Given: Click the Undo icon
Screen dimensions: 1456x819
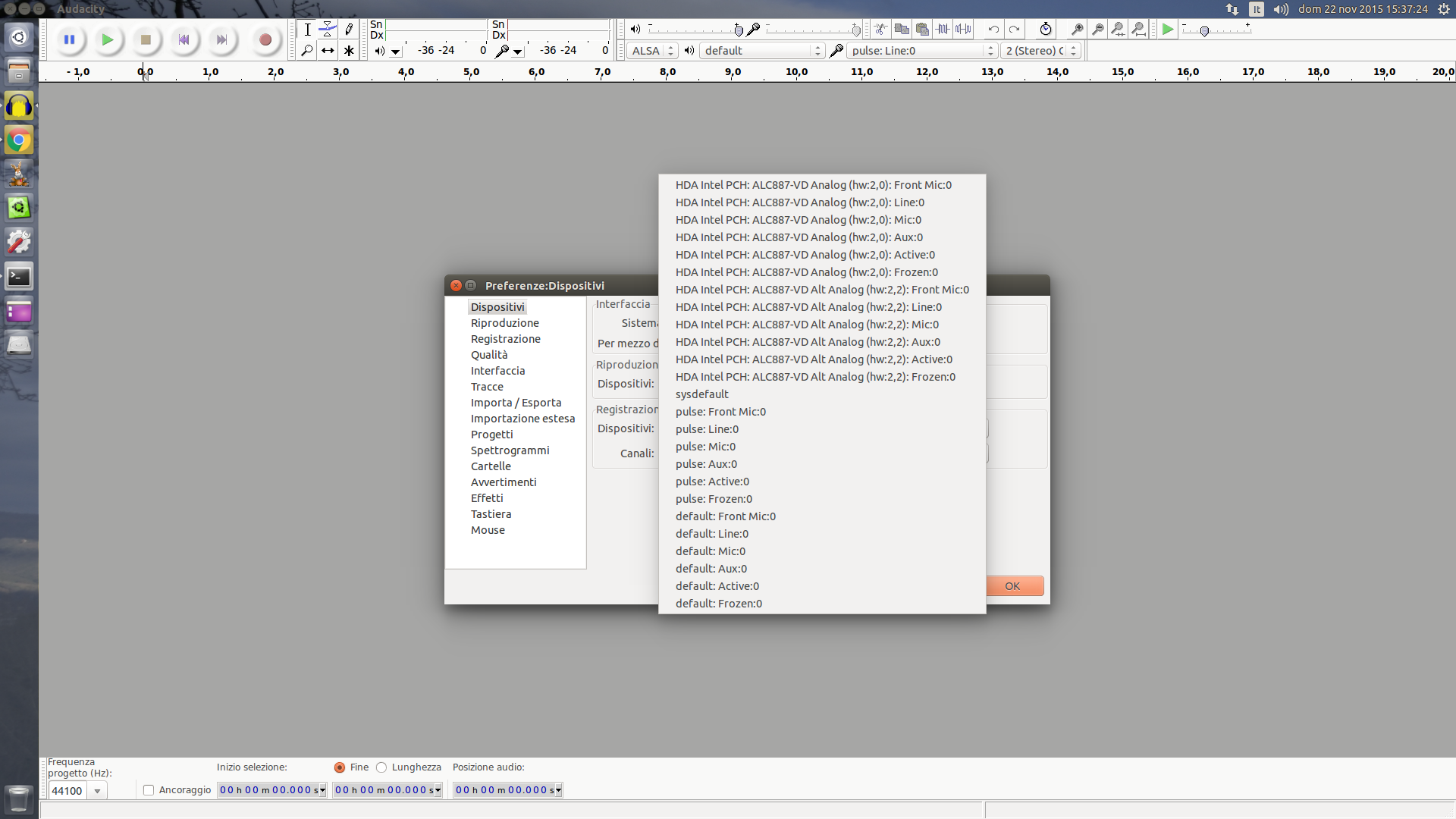Looking at the screenshot, I should point(993,30).
